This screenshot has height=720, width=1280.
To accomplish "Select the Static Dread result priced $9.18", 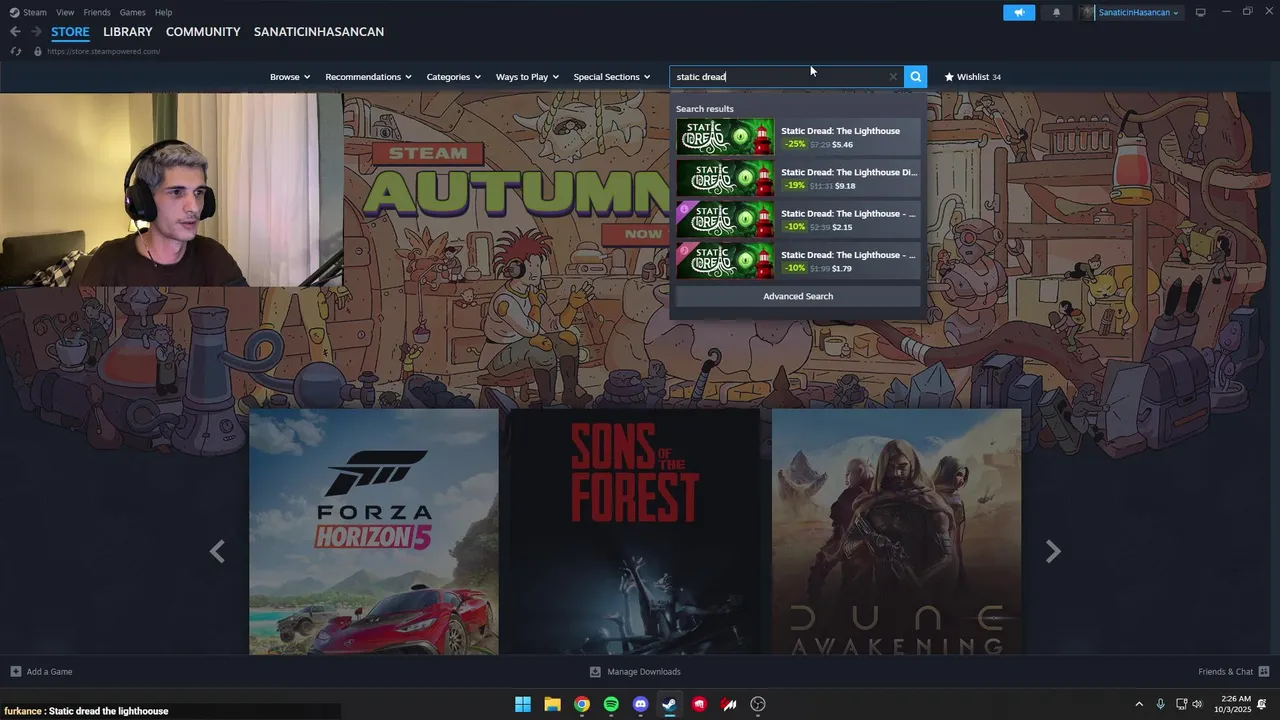I will pos(798,178).
